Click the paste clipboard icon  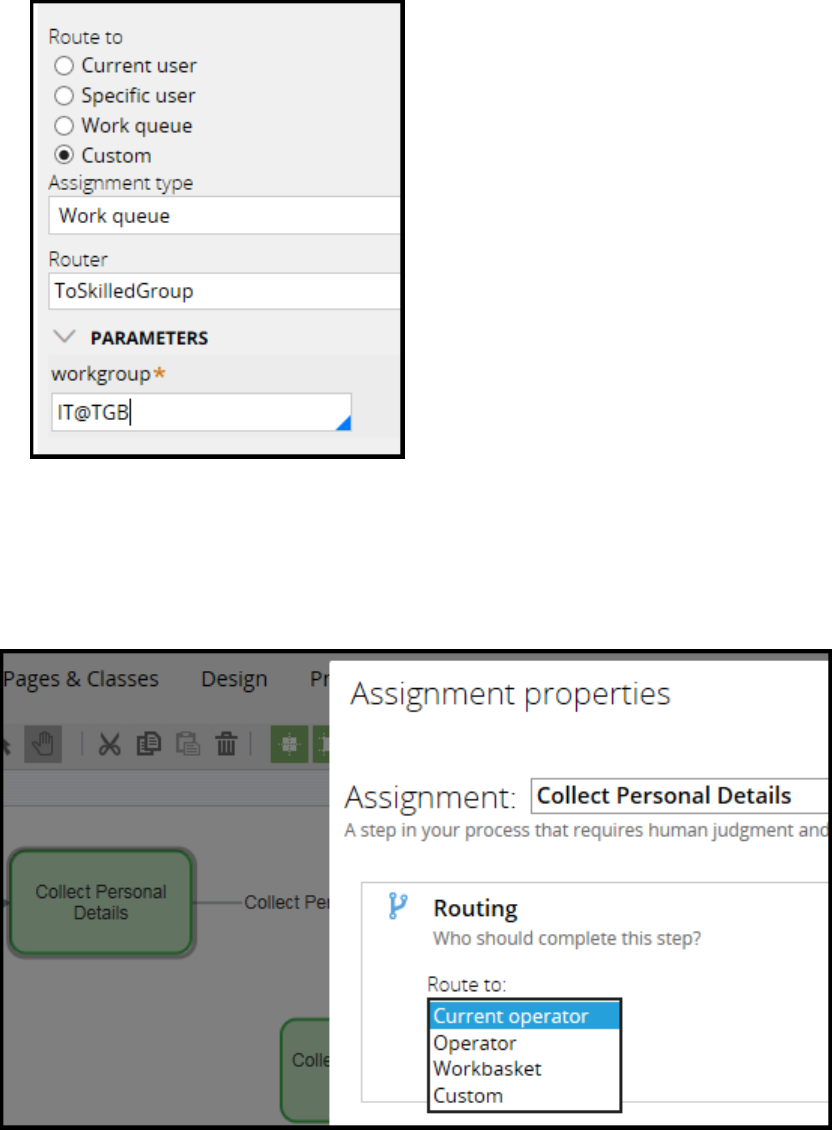coord(187,743)
